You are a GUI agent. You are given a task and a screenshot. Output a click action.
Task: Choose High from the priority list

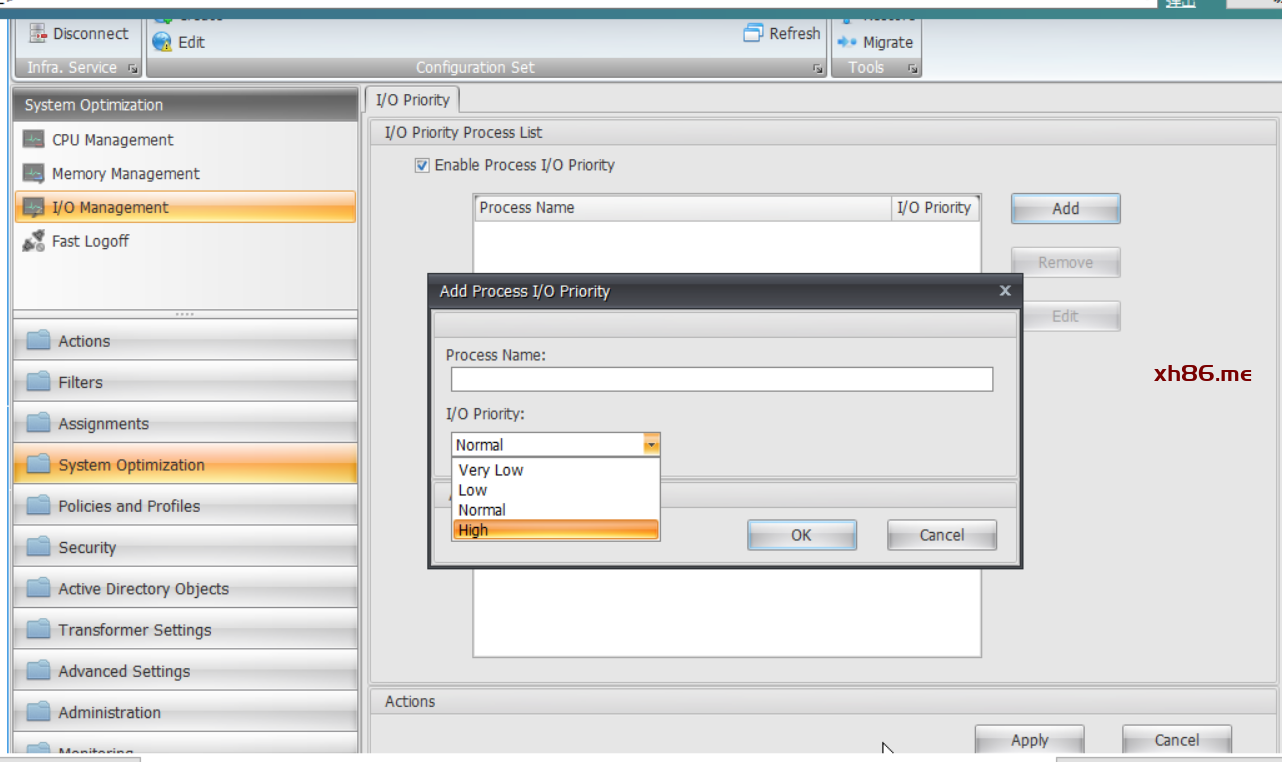(556, 530)
